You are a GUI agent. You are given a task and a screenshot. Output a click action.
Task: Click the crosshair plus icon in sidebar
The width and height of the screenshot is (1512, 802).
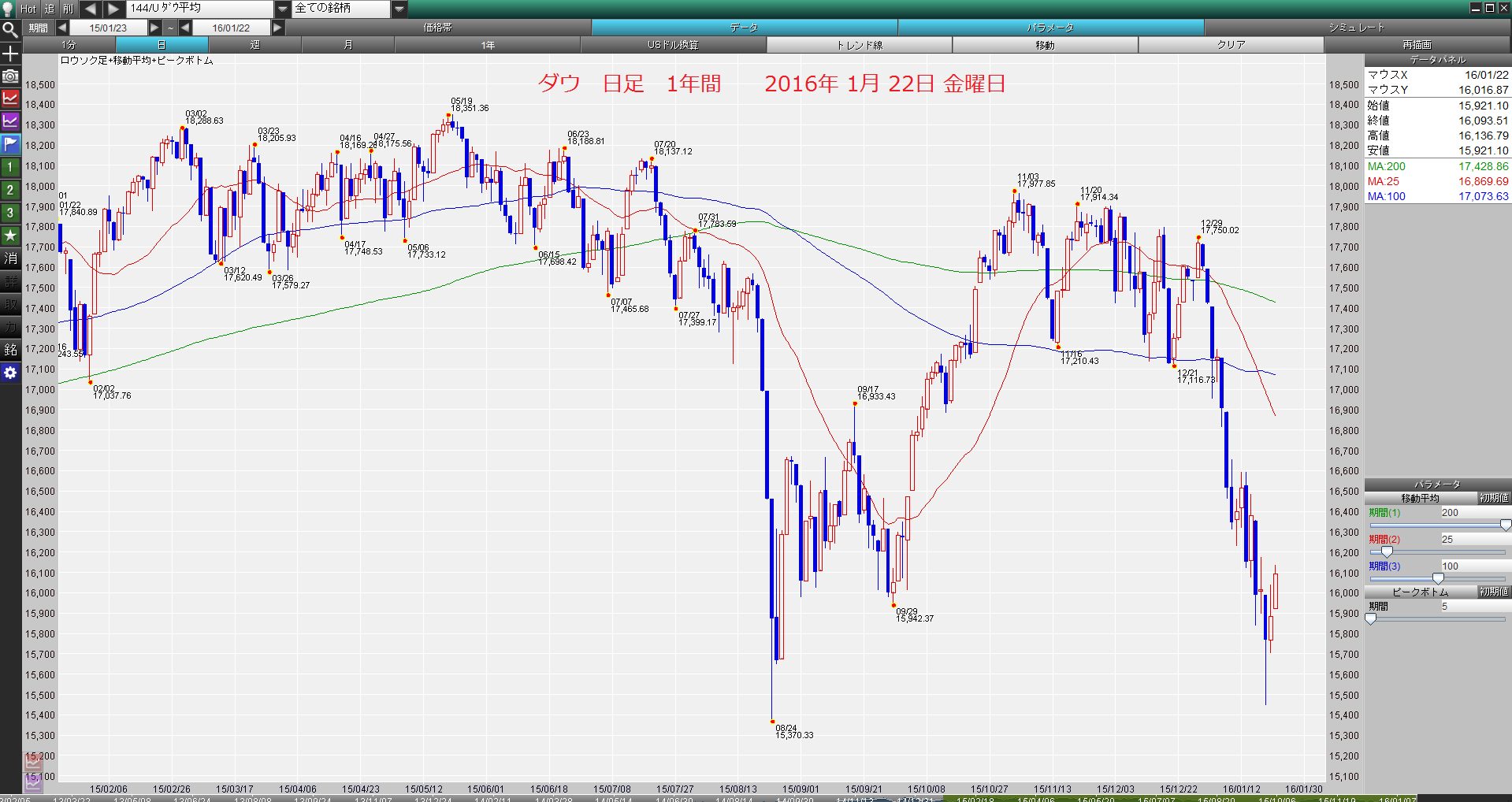(10, 54)
